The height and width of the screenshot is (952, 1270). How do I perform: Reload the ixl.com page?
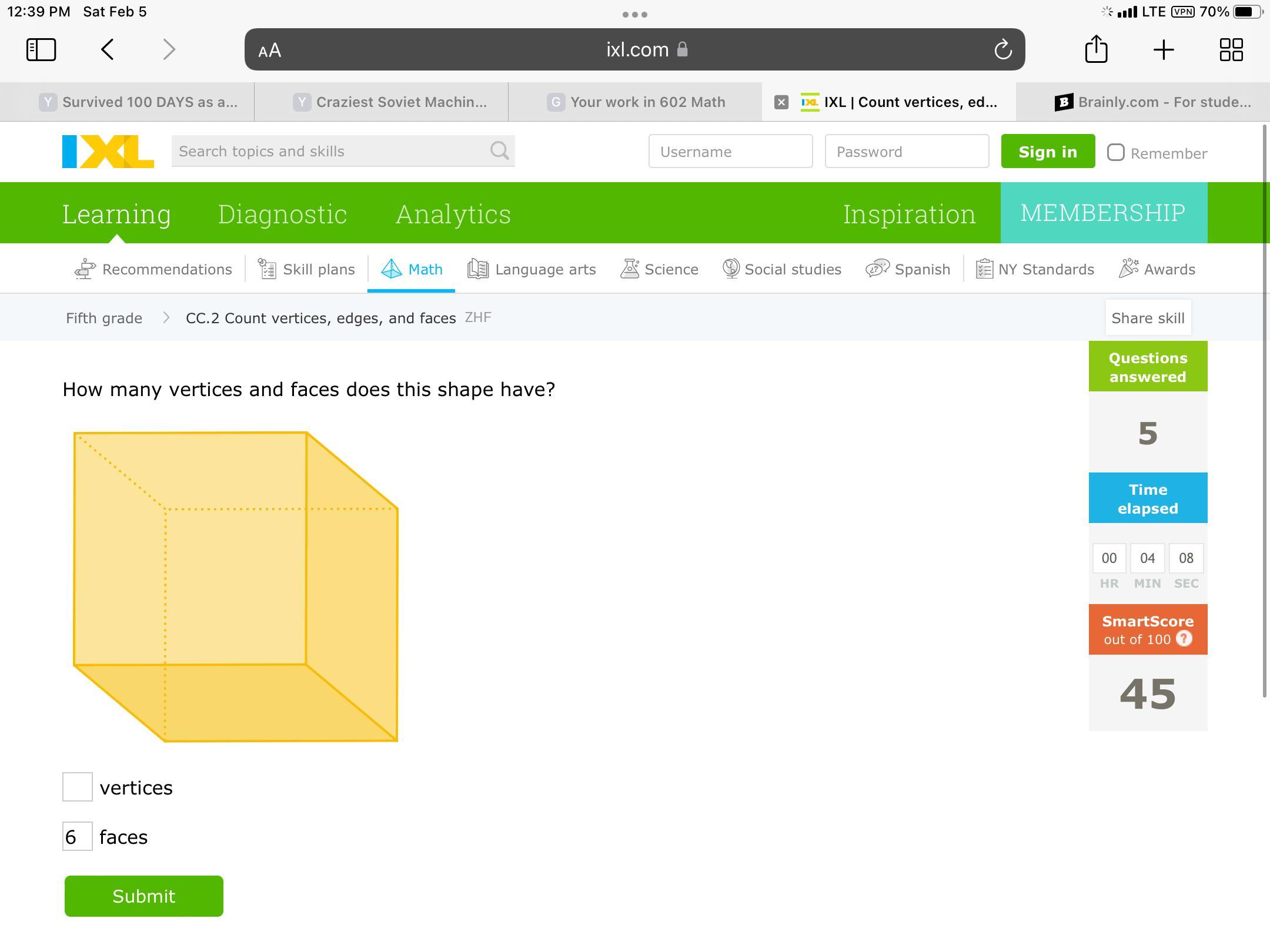pyautogui.click(x=1002, y=50)
